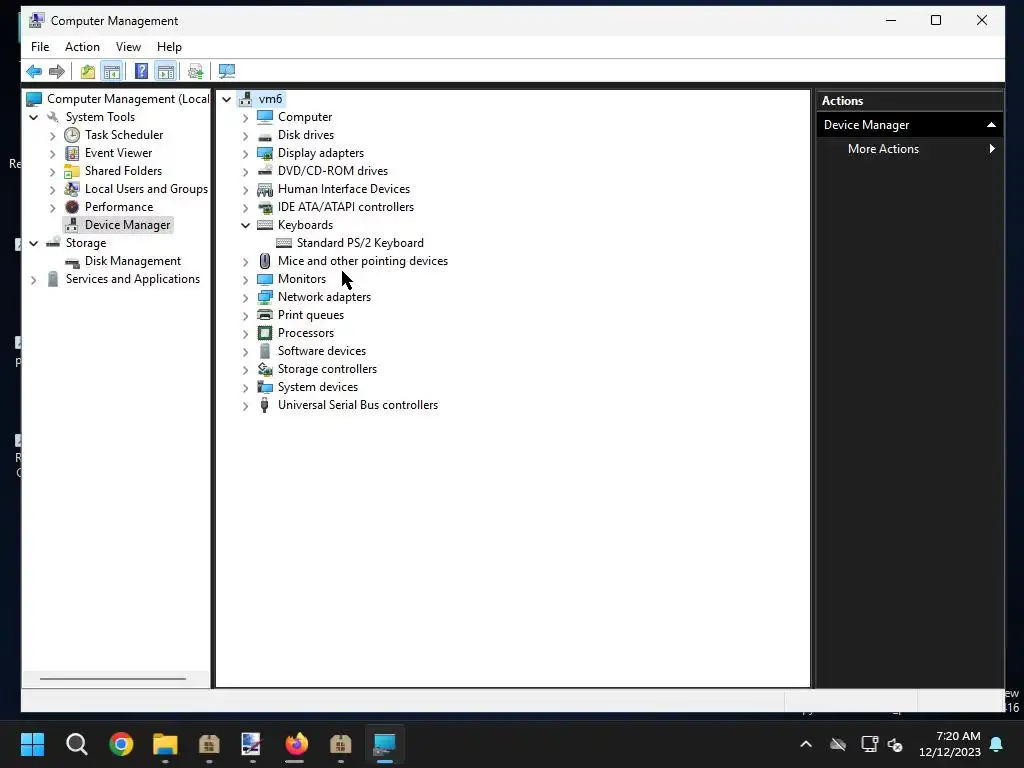1024x768 pixels.
Task: Collapse the Device Manager actions section
Action: coord(991,125)
